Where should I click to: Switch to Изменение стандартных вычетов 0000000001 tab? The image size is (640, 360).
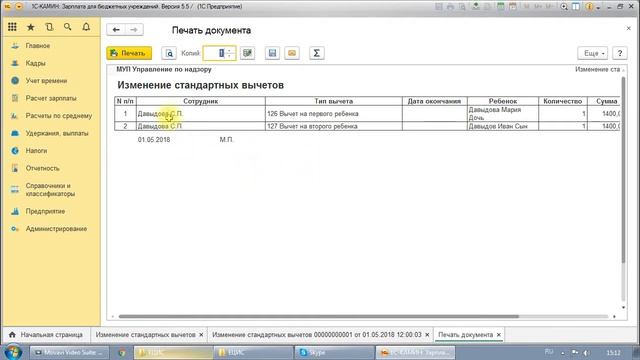317,335
